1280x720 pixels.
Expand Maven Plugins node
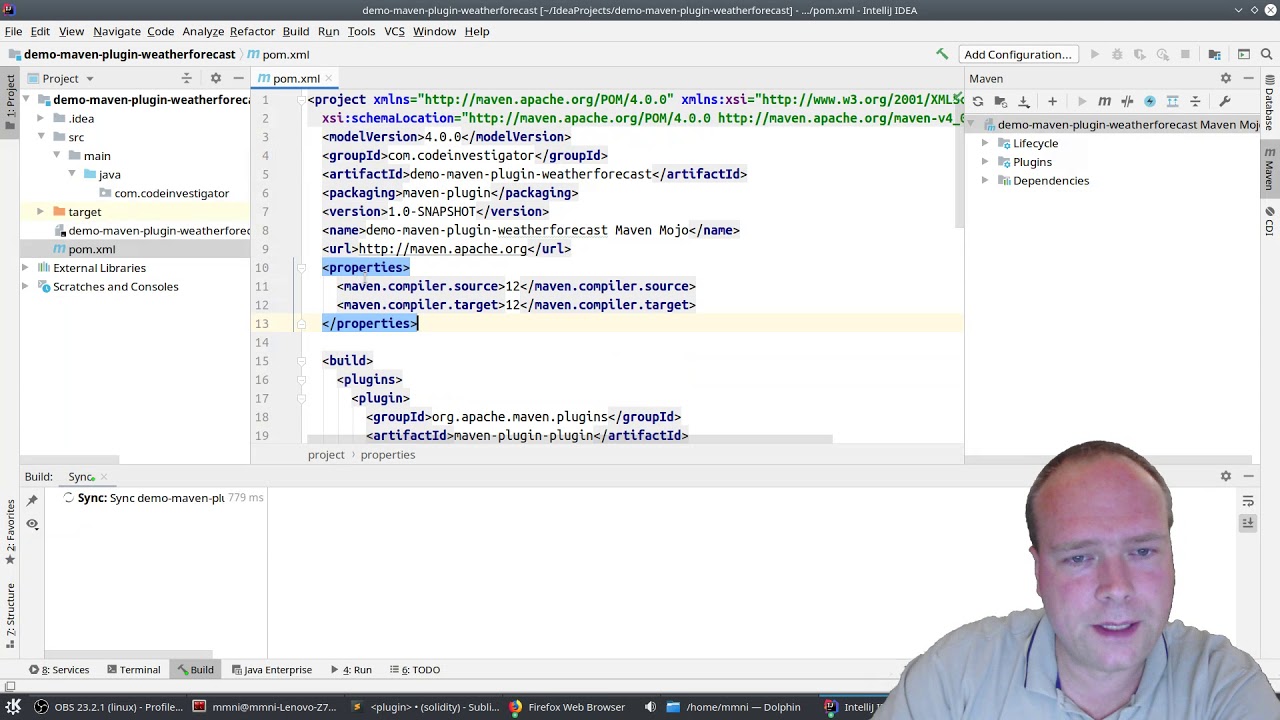pyautogui.click(x=985, y=162)
